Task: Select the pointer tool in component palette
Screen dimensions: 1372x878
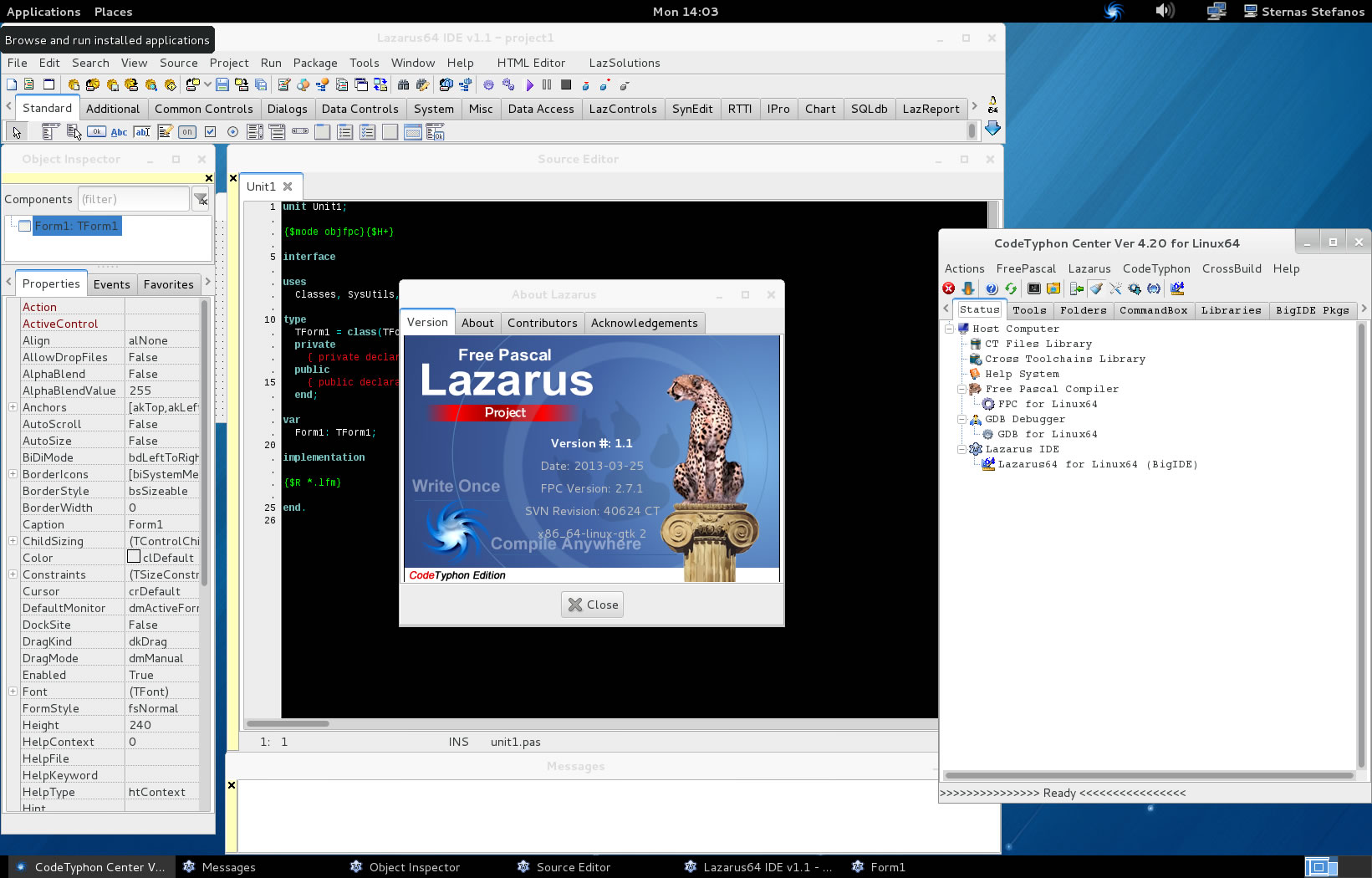Action: coord(17,131)
